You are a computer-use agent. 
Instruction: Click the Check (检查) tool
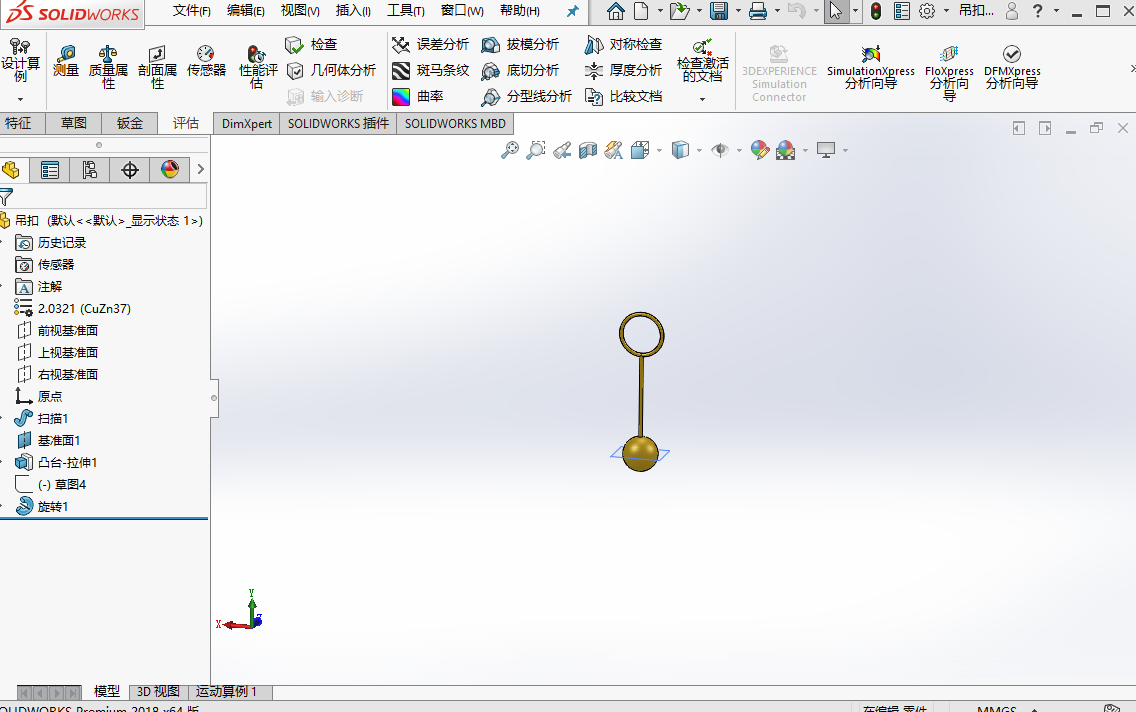coord(312,45)
